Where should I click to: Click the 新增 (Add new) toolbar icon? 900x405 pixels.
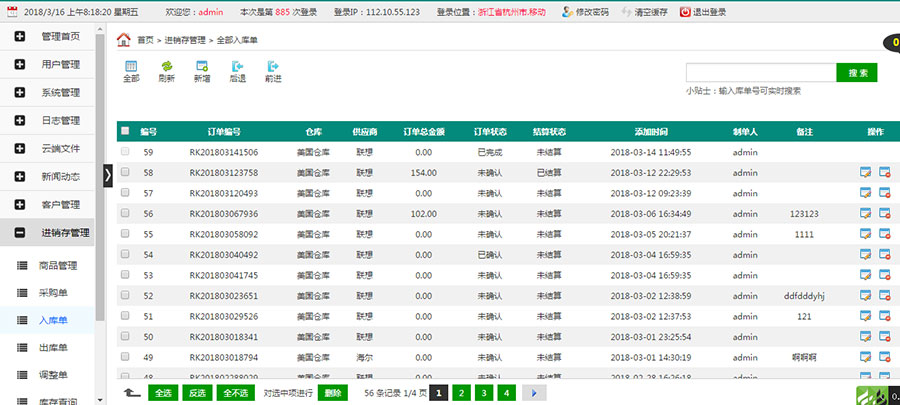click(202, 70)
